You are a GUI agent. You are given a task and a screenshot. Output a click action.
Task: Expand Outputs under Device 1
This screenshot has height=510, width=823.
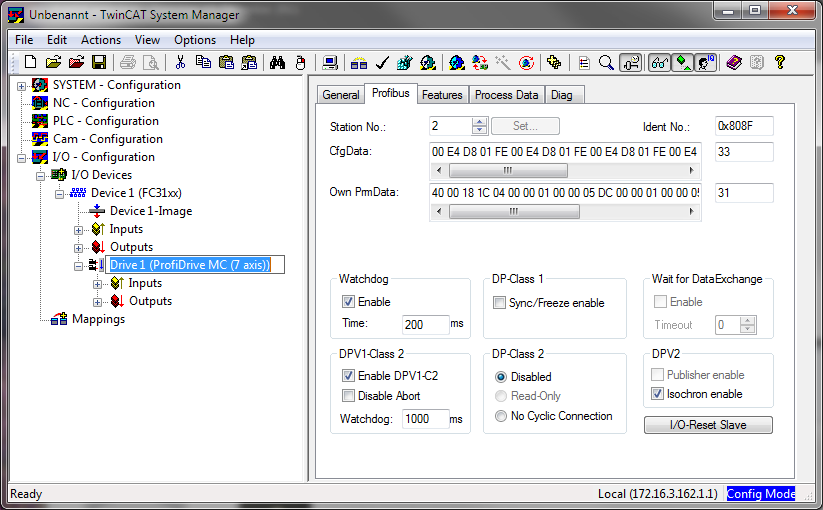coord(78,248)
